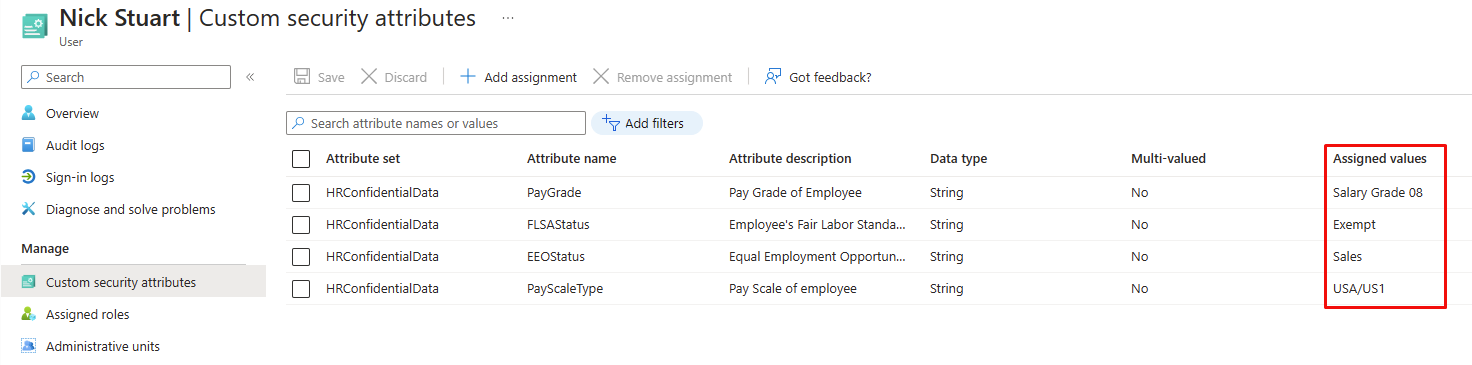Click the Remove assignment button
Screen dimensions: 1472x365
[x=663, y=77]
